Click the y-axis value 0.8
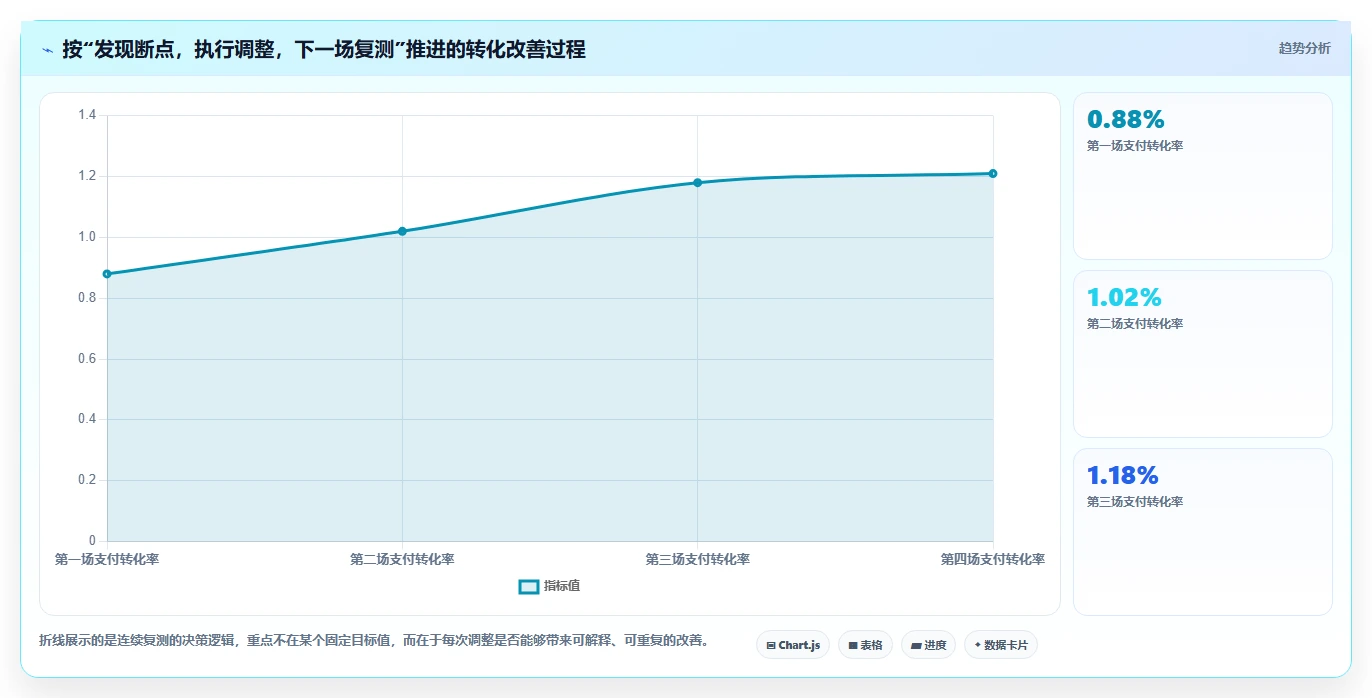1372x698 pixels. tap(87, 298)
